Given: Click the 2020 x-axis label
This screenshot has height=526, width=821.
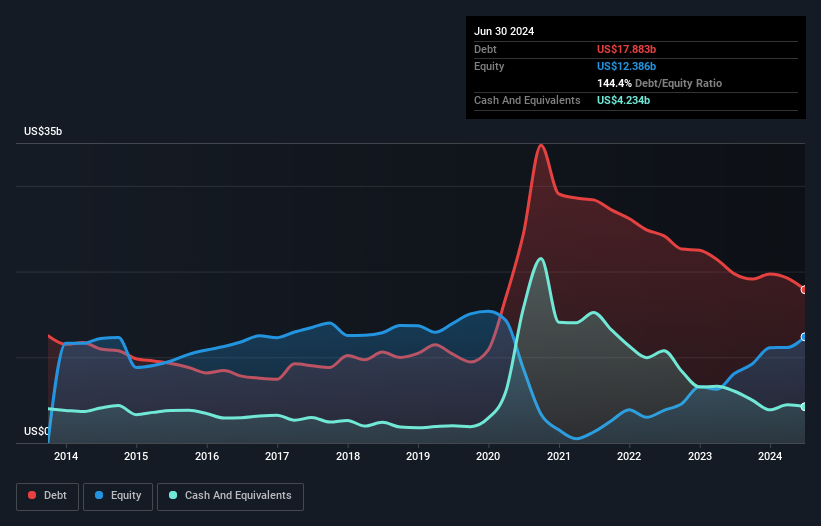Looking at the screenshot, I should (488, 456).
